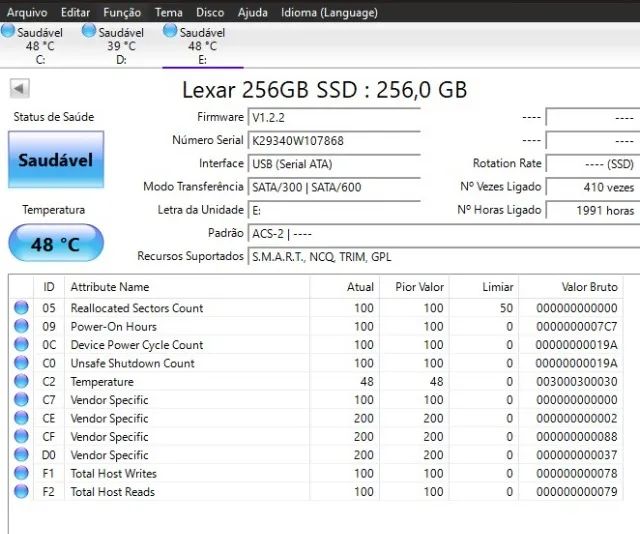Click the Attribute Name column header
Image resolution: width=640 pixels, height=534 pixels.
187,287
